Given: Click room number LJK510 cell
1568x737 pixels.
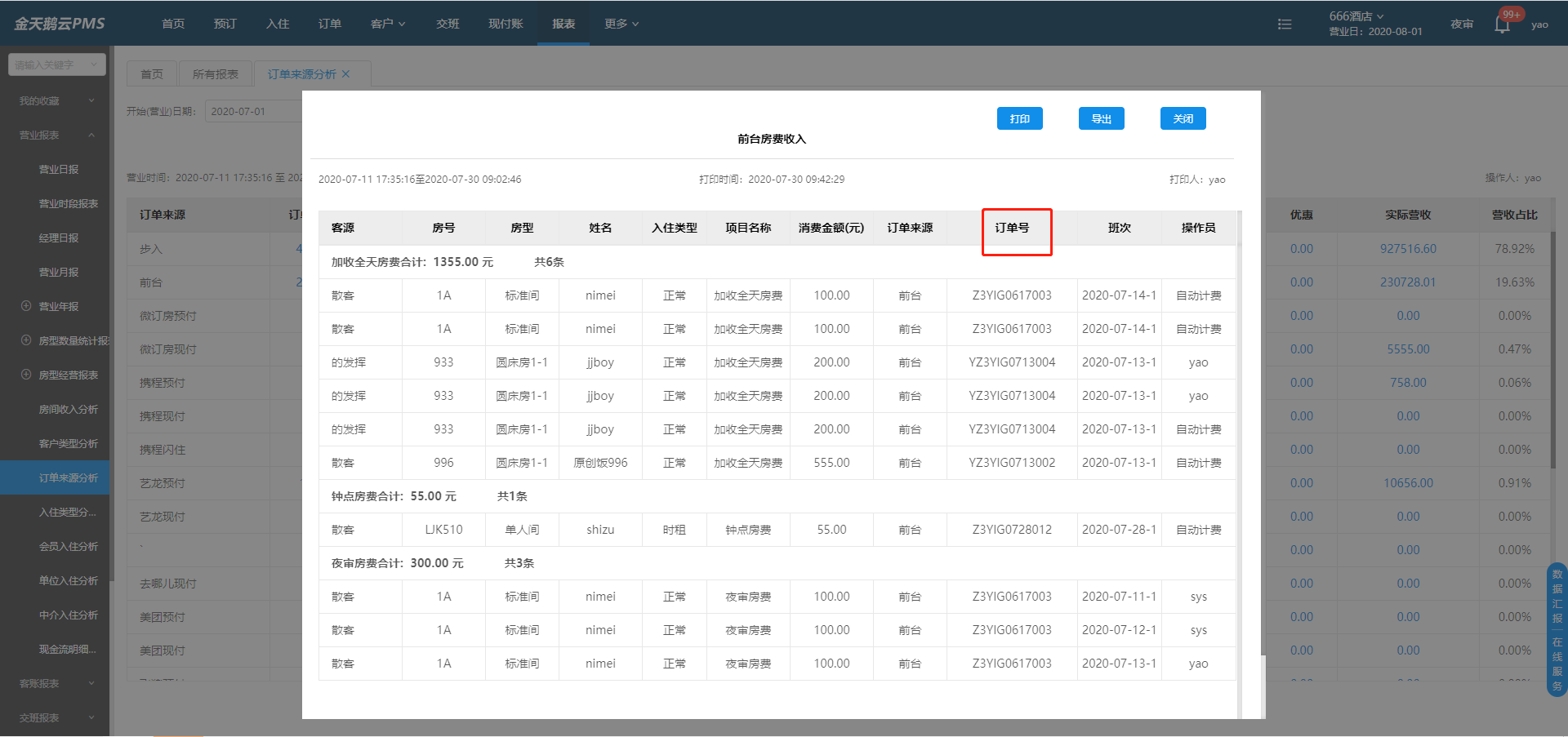Looking at the screenshot, I should click(x=443, y=530).
